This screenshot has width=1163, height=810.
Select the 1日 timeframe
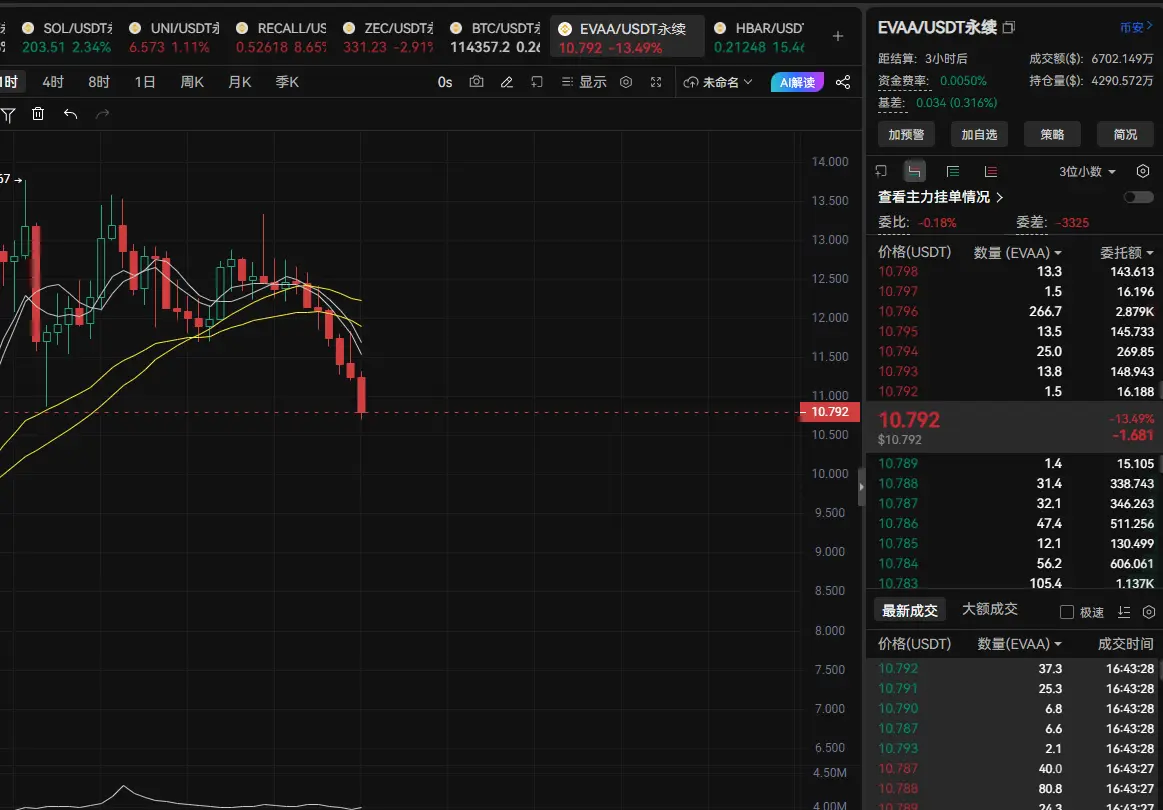pyautogui.click(x=145, y=82)
